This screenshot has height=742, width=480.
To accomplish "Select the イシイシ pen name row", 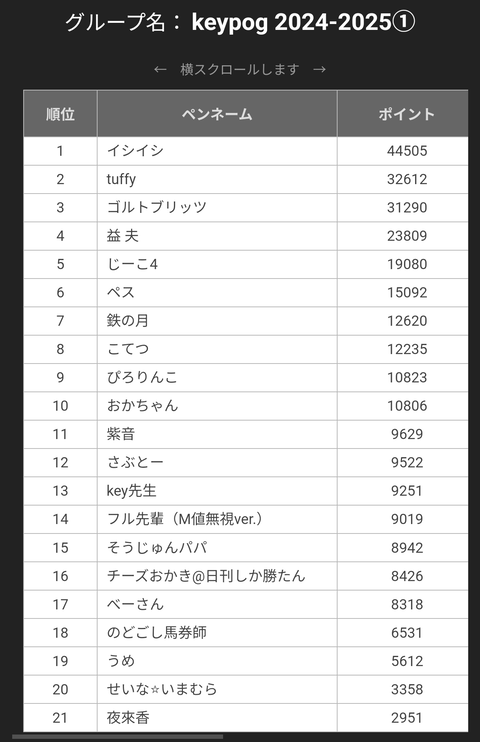I will click(x=246, y=151).
